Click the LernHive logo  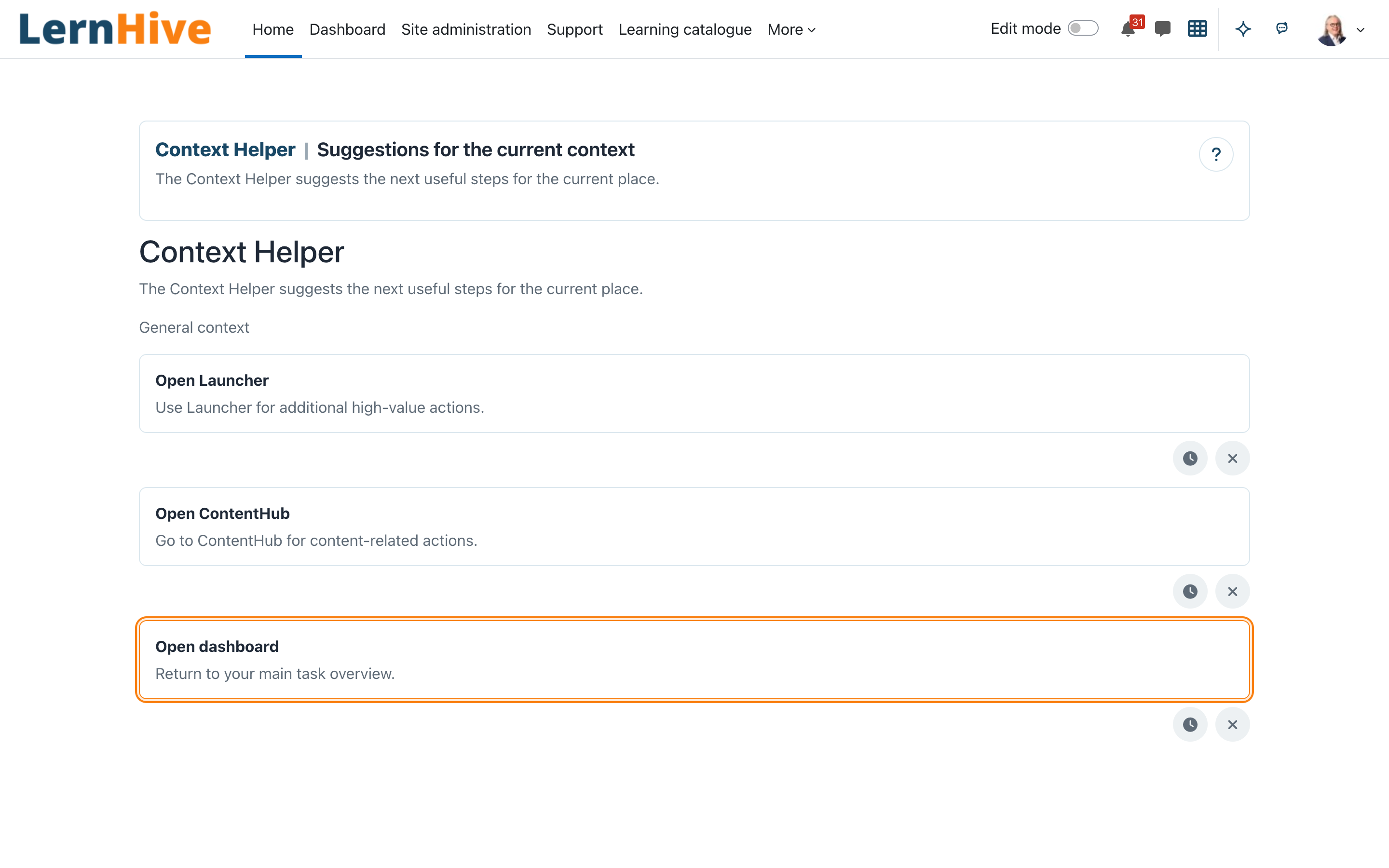pyautogui.click(x=115, y=29)
